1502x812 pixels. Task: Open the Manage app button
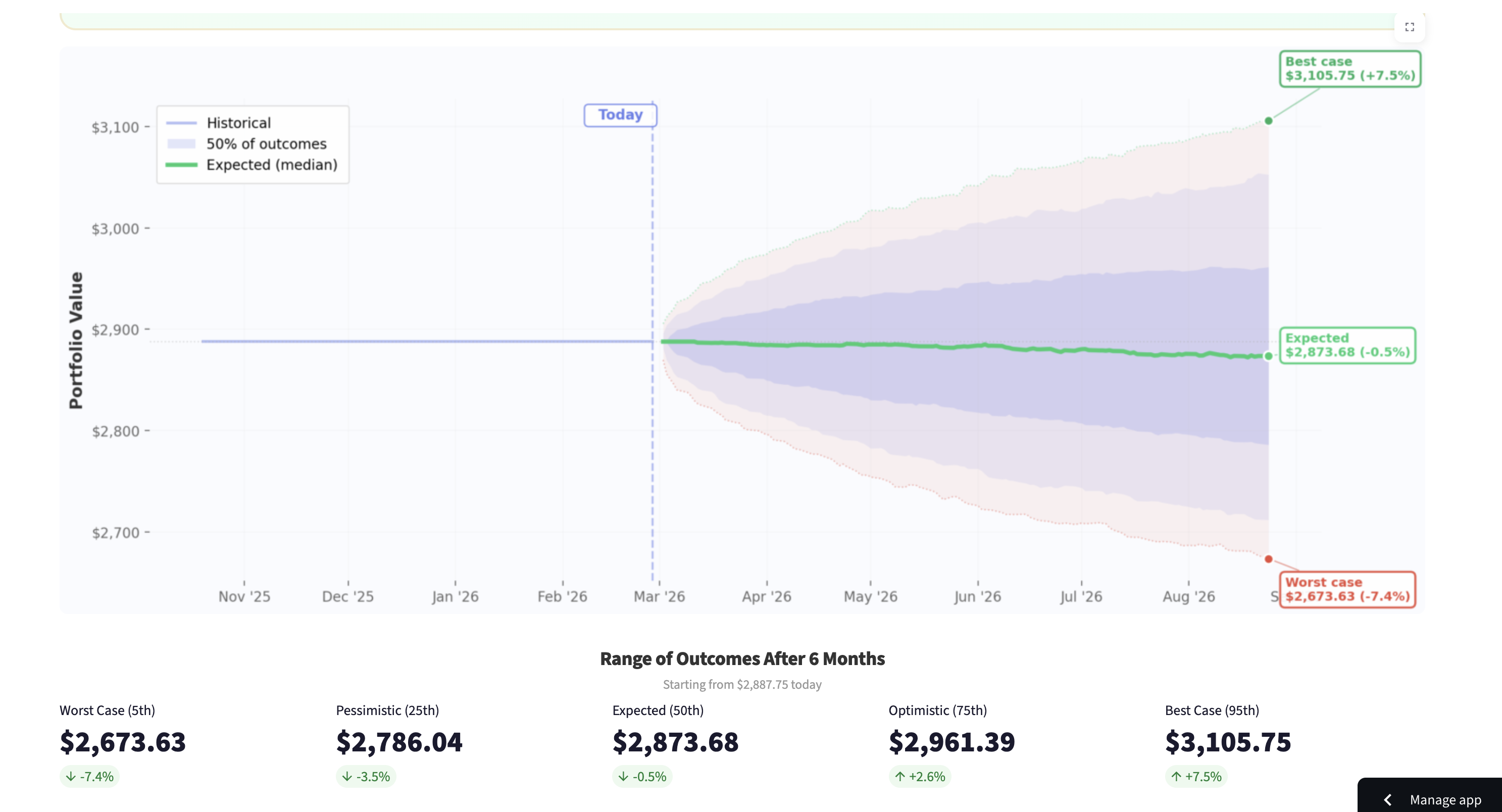(1445, 800)
